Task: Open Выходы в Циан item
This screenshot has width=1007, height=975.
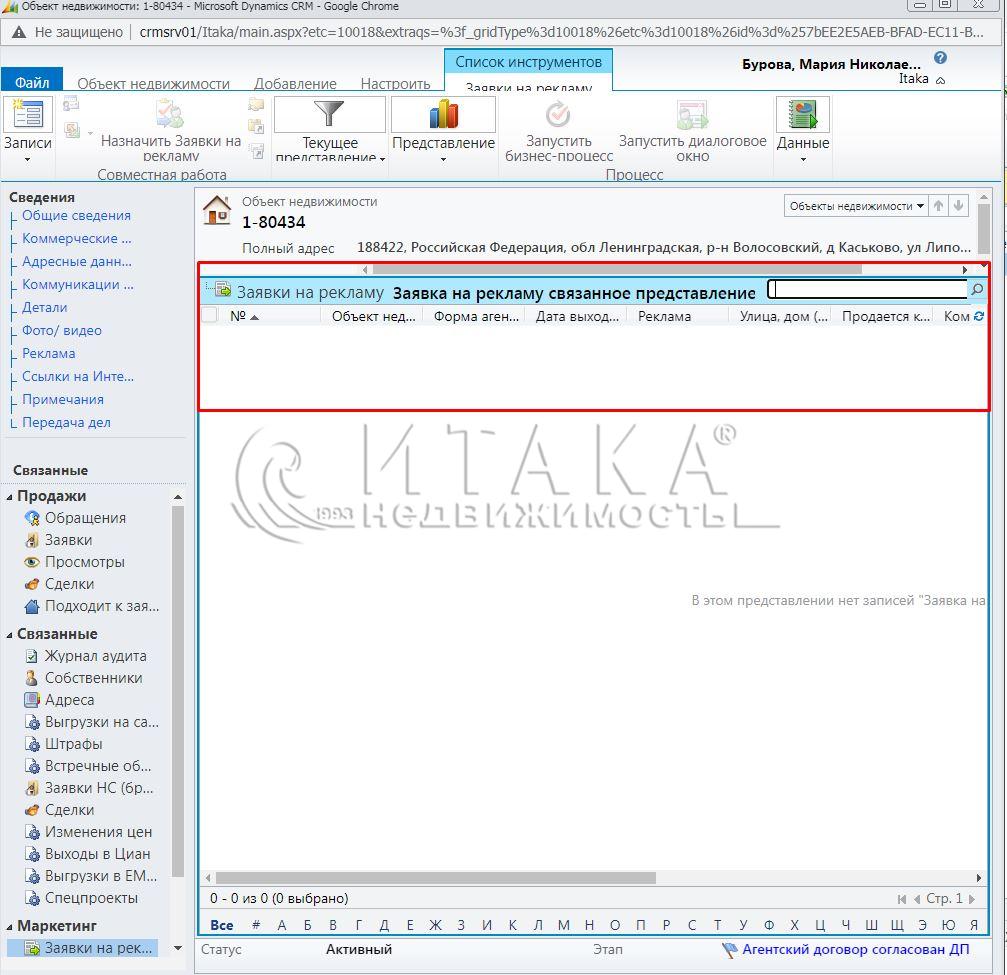Action: point(97,854)
